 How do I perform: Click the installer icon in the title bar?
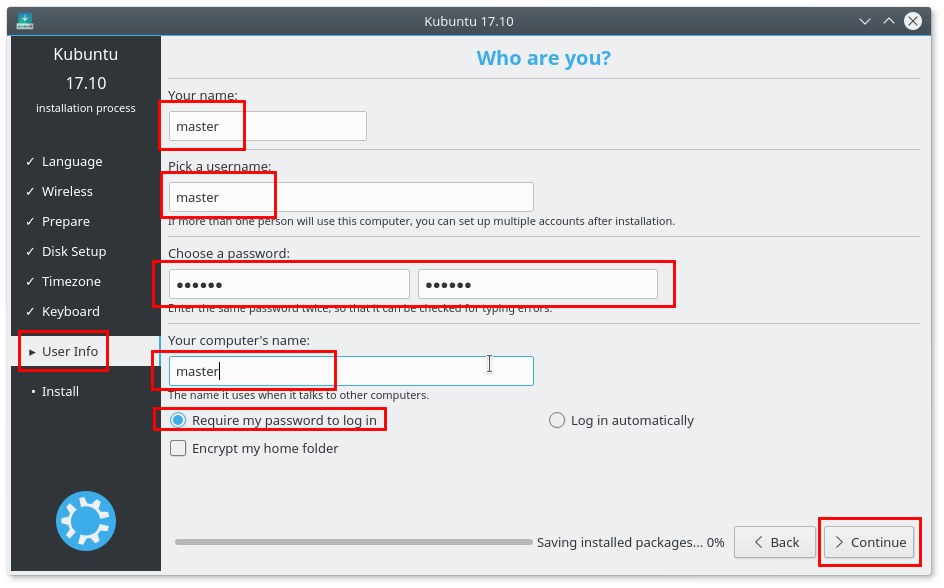tap(24, 20)
